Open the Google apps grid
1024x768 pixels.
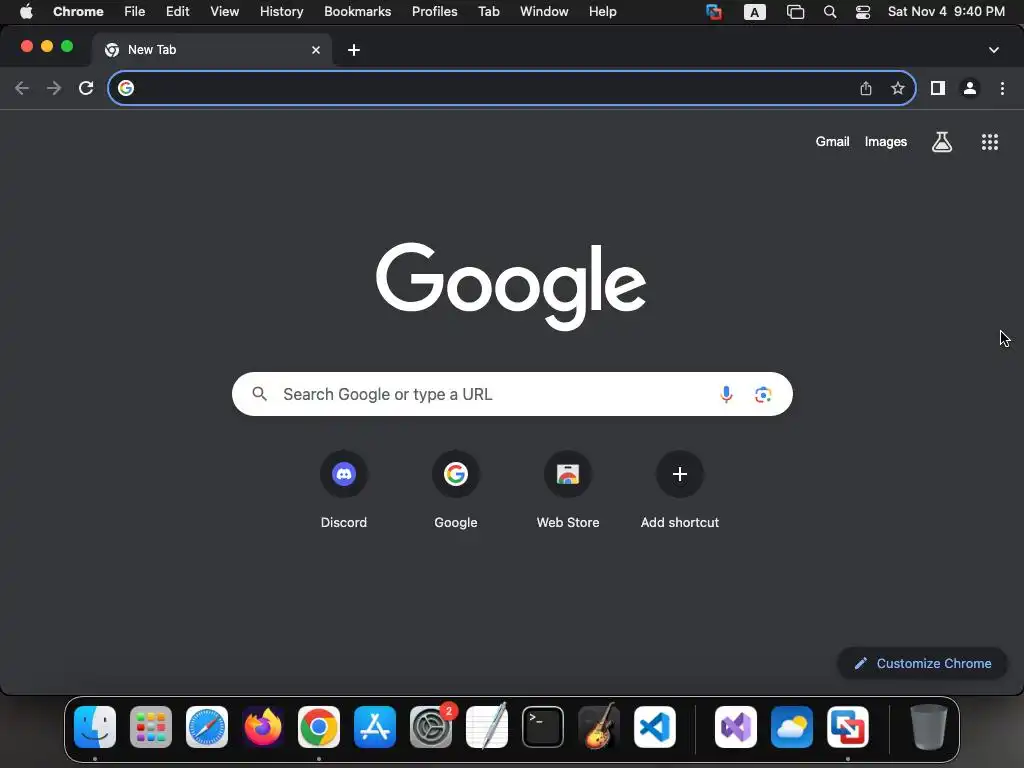click(990, 142)
